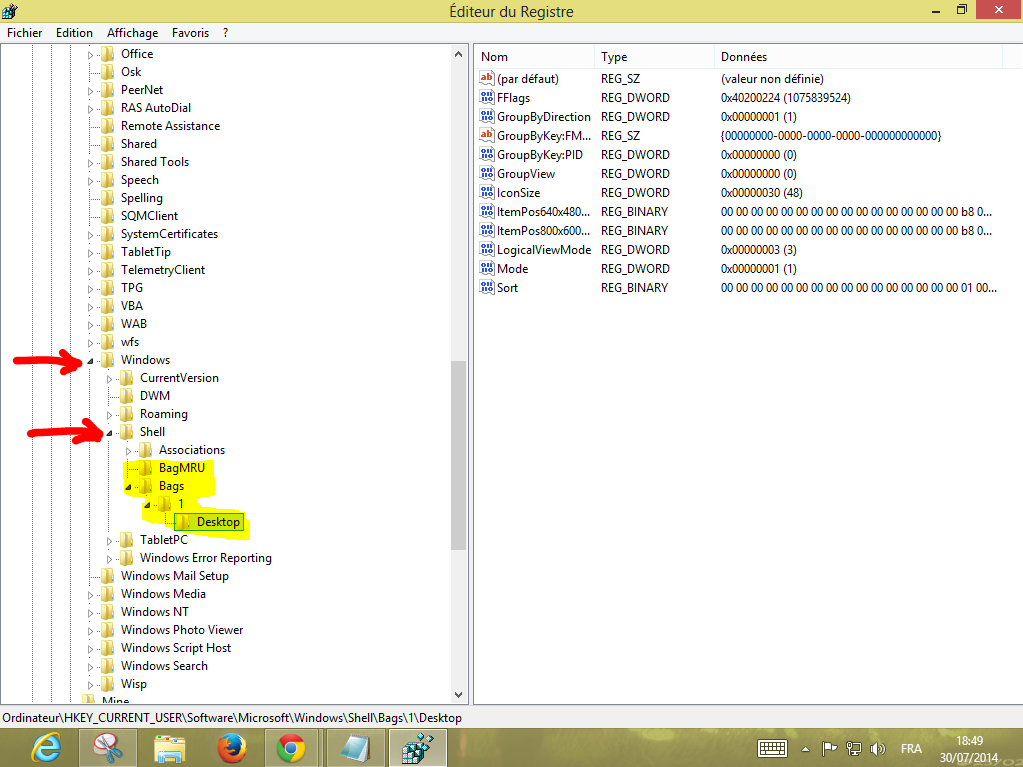This screenshot has width=1023, height=767.
Task: Open the Favoris menu
Action: (190, 33)
